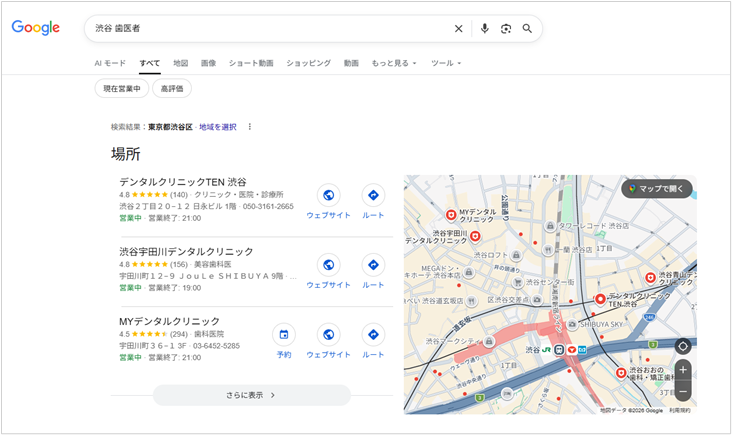Get route icon for MYデンタルクリニック
732x435 pixels.
tap(373, 334)
